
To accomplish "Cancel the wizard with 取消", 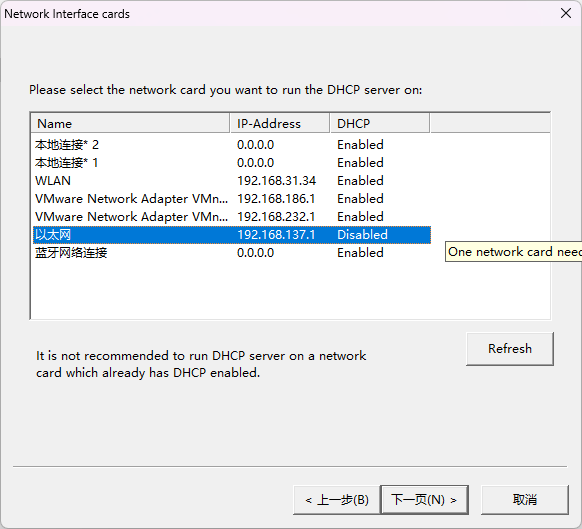I will [524, 500].
